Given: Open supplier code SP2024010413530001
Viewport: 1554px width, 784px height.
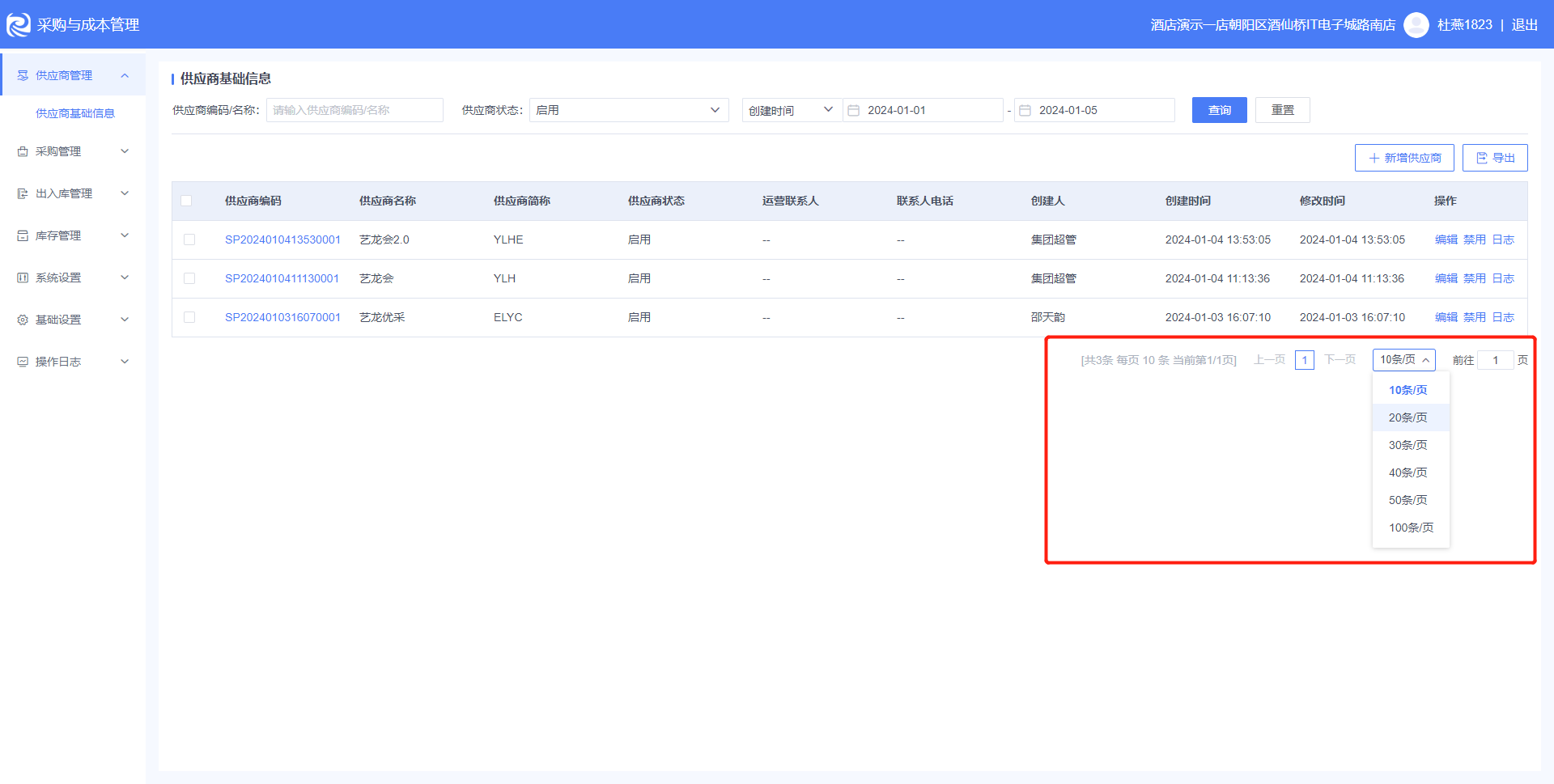Looking at the screenshot, I should [x=282, y=239].
